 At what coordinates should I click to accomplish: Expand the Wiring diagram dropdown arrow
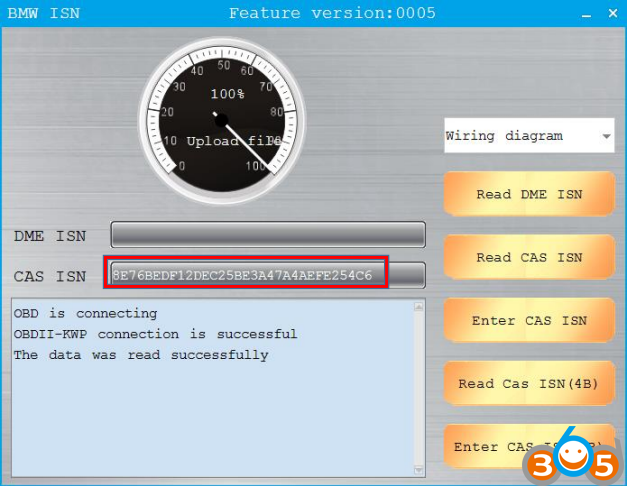point(606,136)
